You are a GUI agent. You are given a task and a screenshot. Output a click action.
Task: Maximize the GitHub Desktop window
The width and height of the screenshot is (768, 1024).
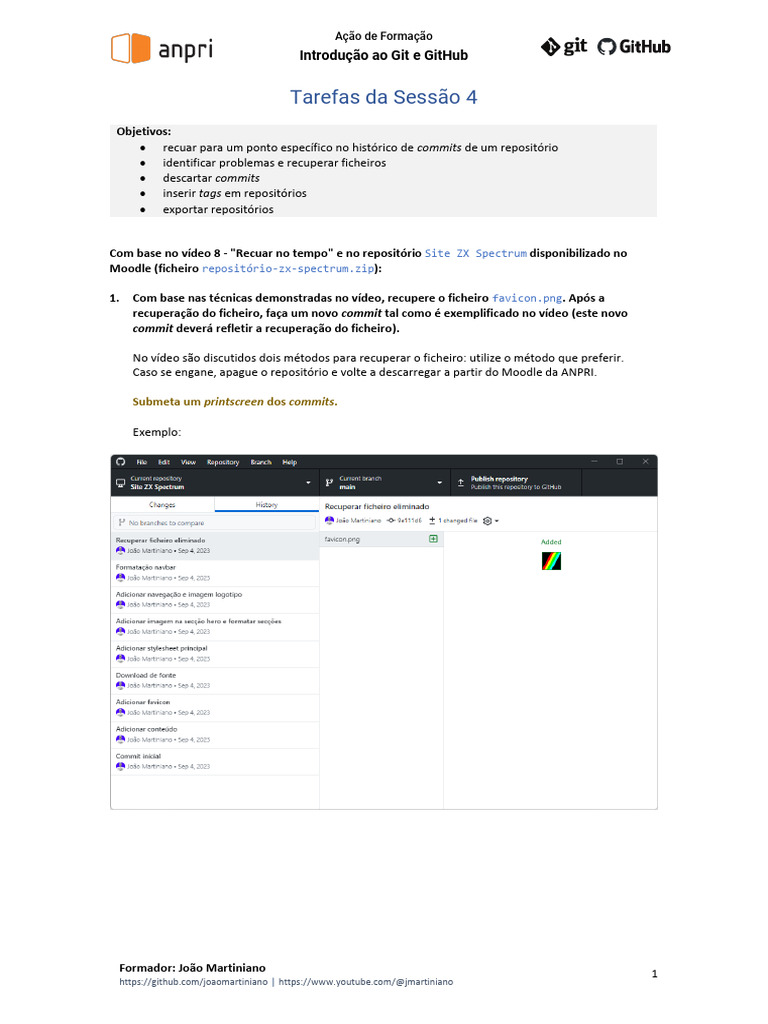[620, 462]
